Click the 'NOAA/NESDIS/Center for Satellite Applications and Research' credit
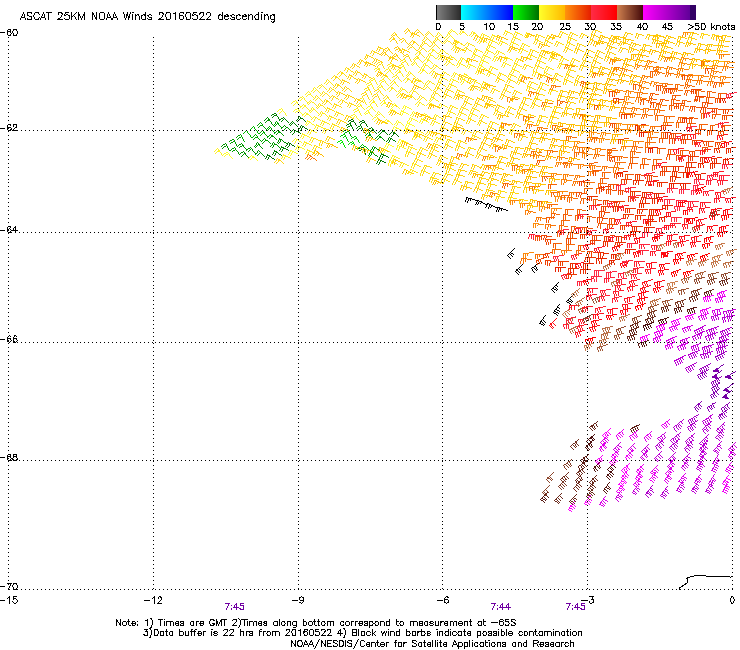 pos(432,644)
